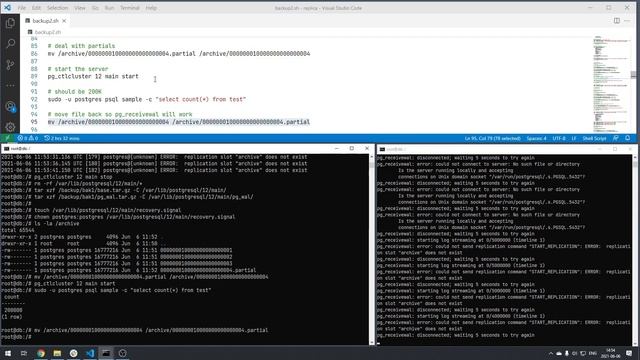This screenshot has height=360, width=640.
Task: Select the backup2.sh editor tab
Action: 45,21
